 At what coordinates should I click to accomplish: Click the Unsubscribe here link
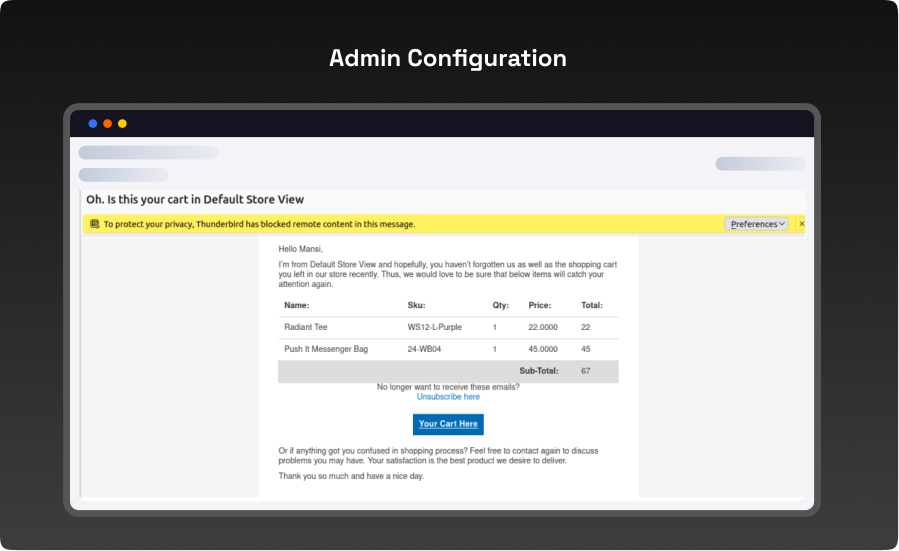point(448,397)
